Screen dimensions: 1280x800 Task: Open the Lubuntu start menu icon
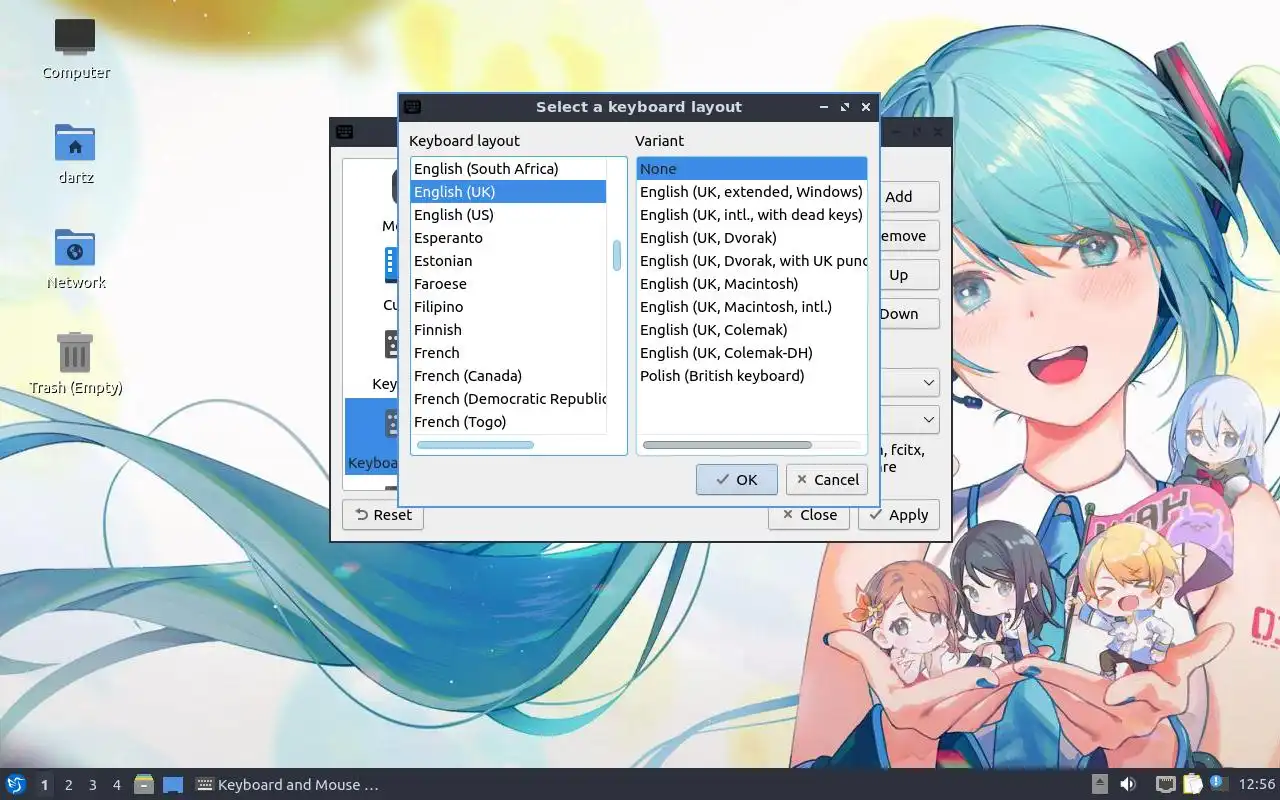[16, 785]
